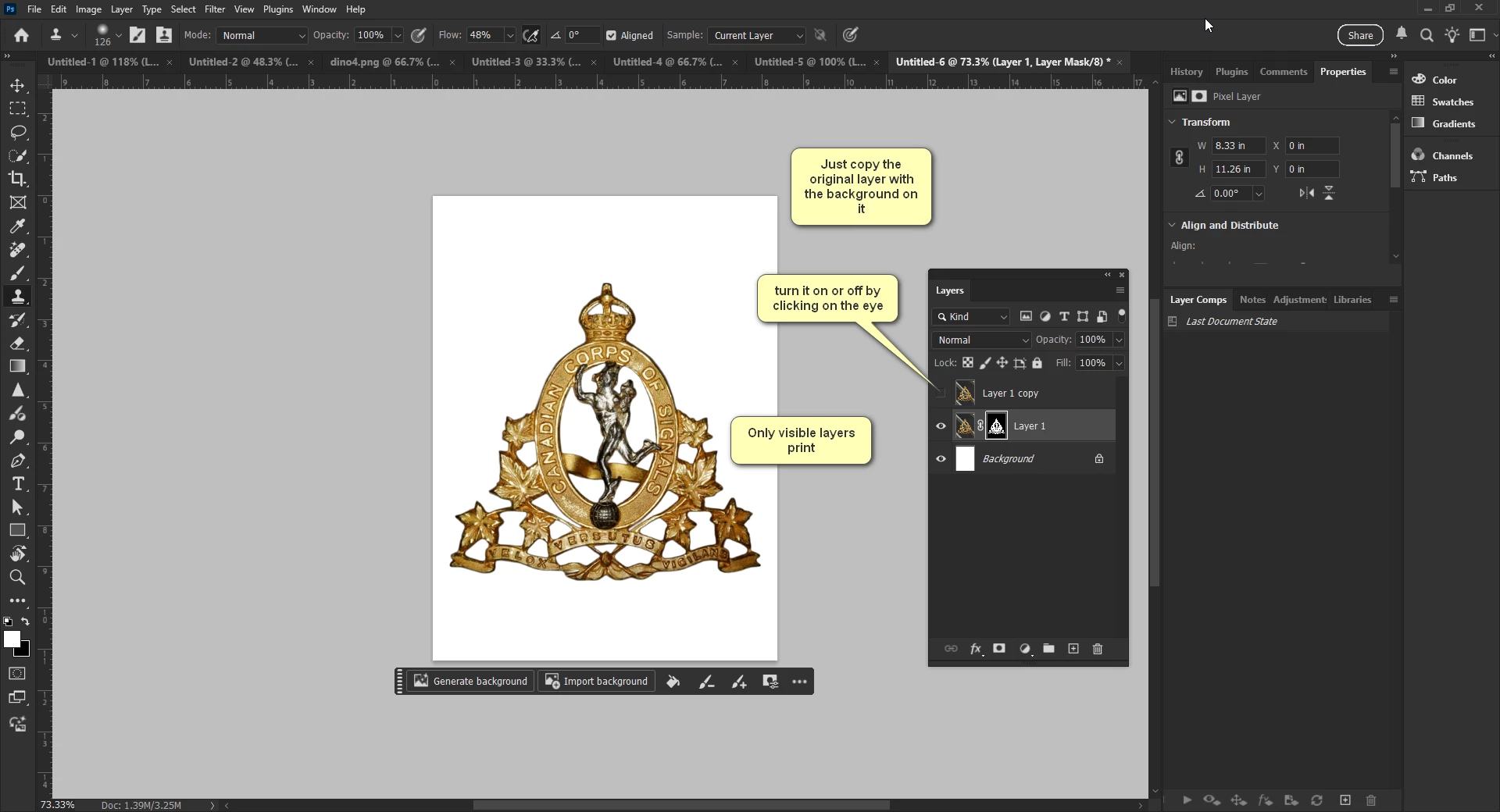Collapse Align and Distribute section
Image resolution: width=1500 pixels, height=812 pixels.
click(x=1172, y=225)
